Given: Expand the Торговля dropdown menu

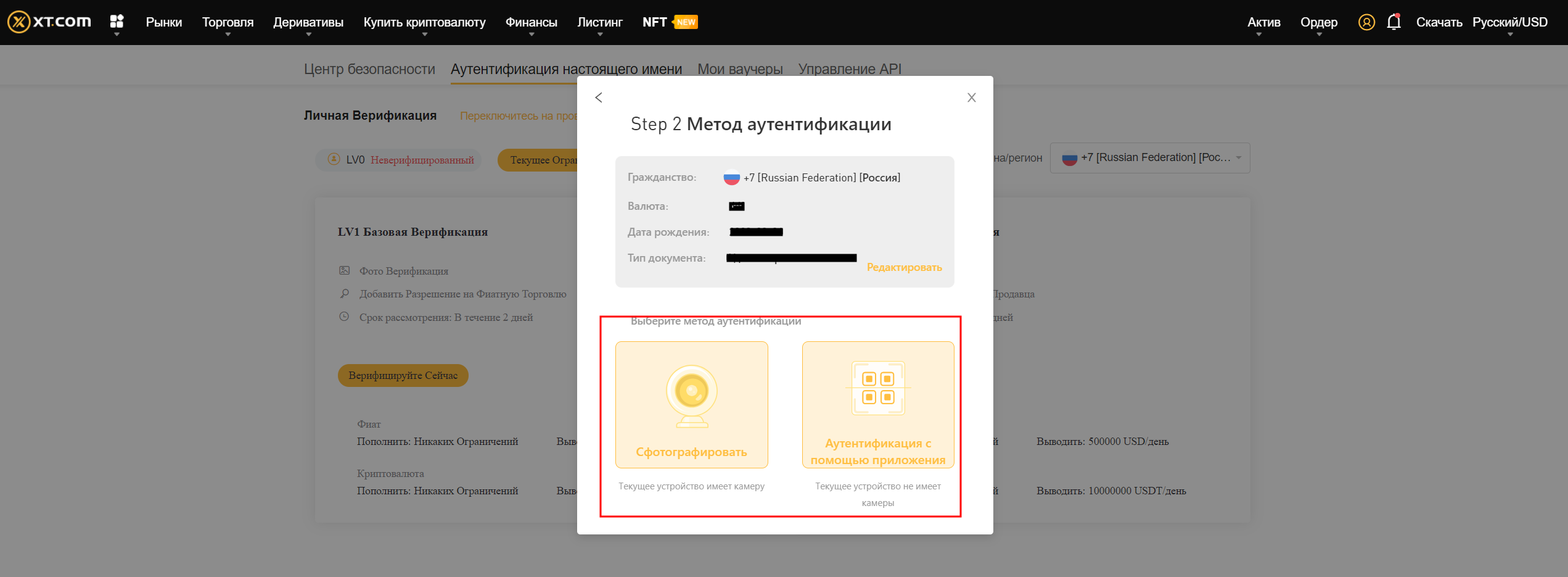Looking at the screenshot, I should [x=228, y=22].
